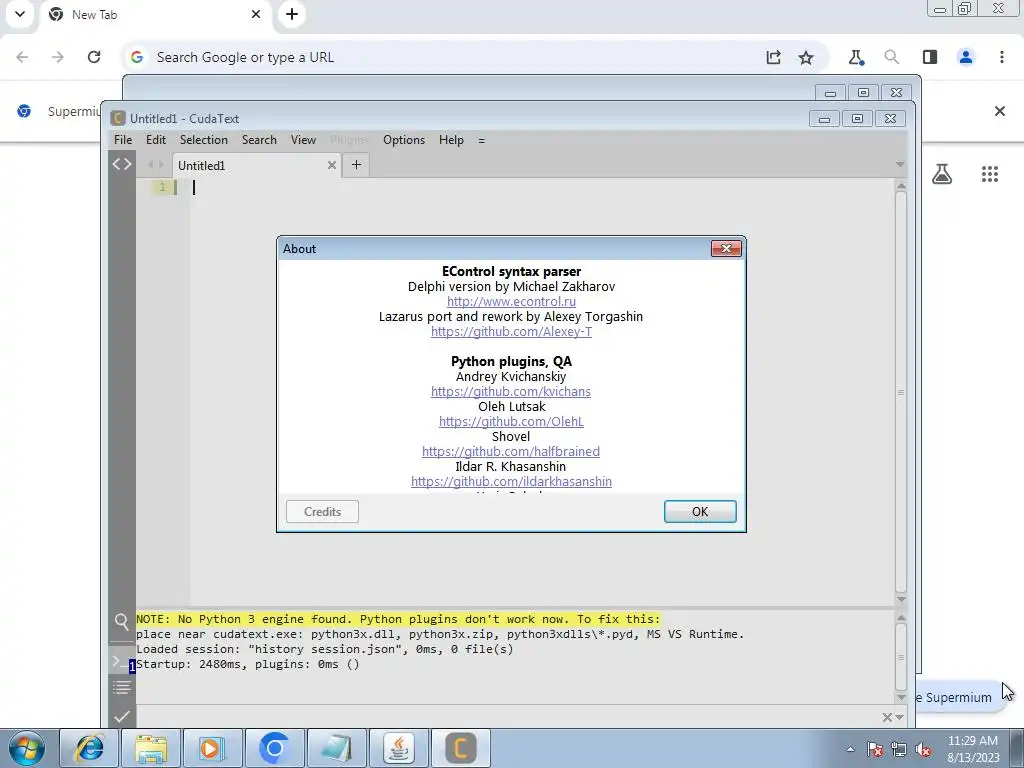
Task: Open the github.com/halfbrained link
Action: tap(511, 452)
